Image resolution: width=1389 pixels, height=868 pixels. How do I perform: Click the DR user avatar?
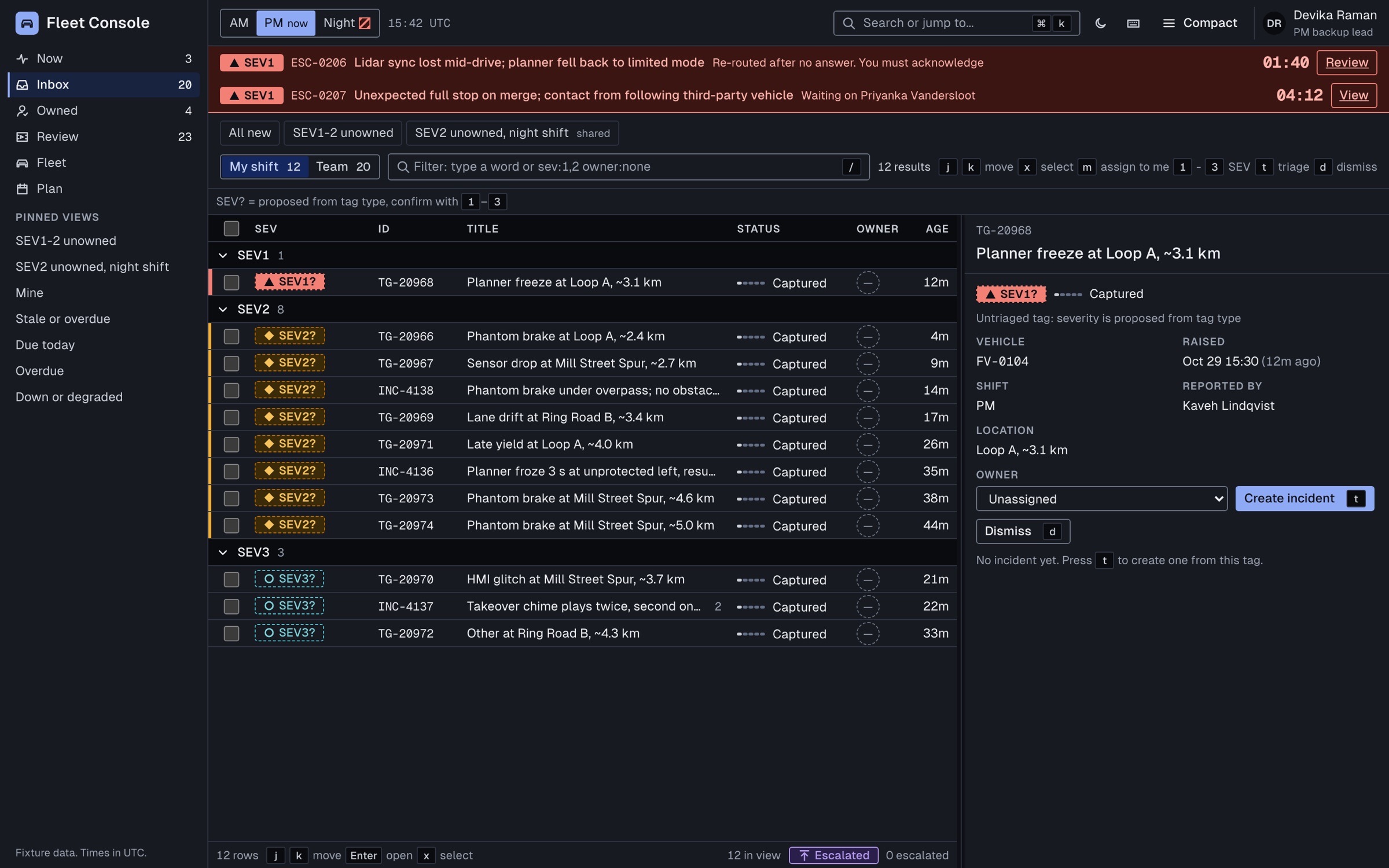point(1273,23)
